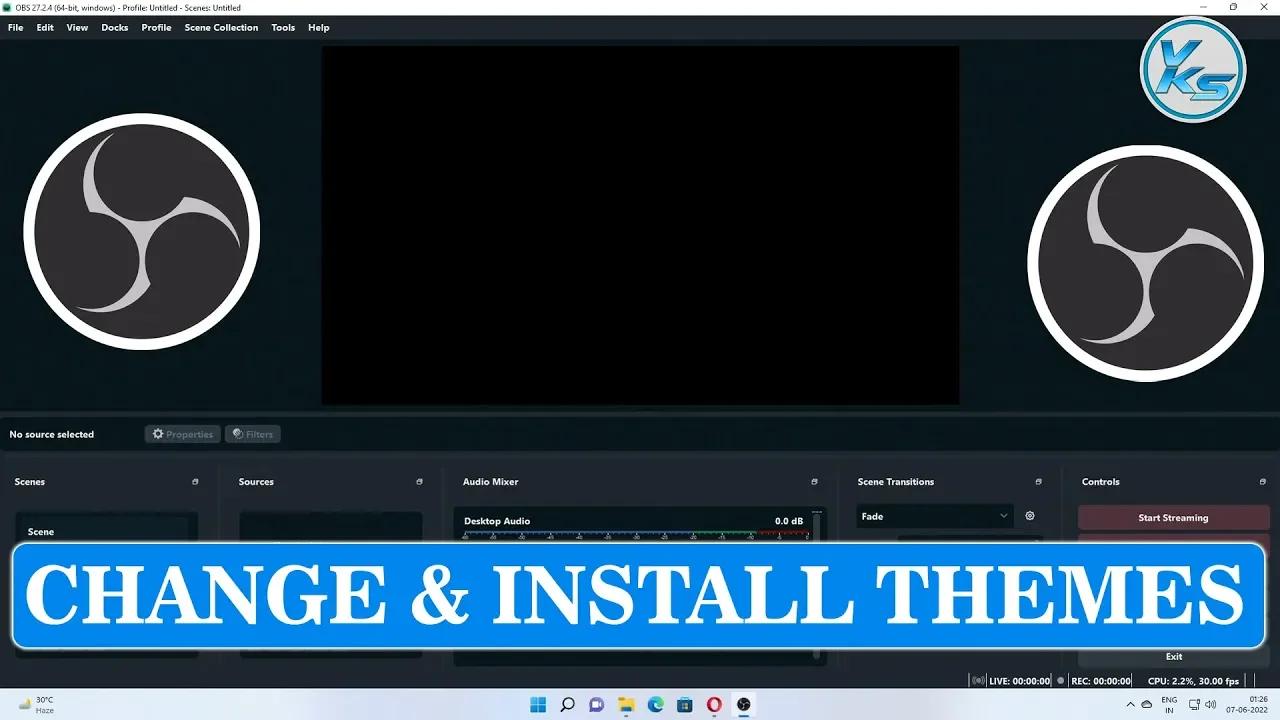Open the Scene Collection menu
The height and width of the screenshot is (720, 1280).
click(x=221, y=27)
